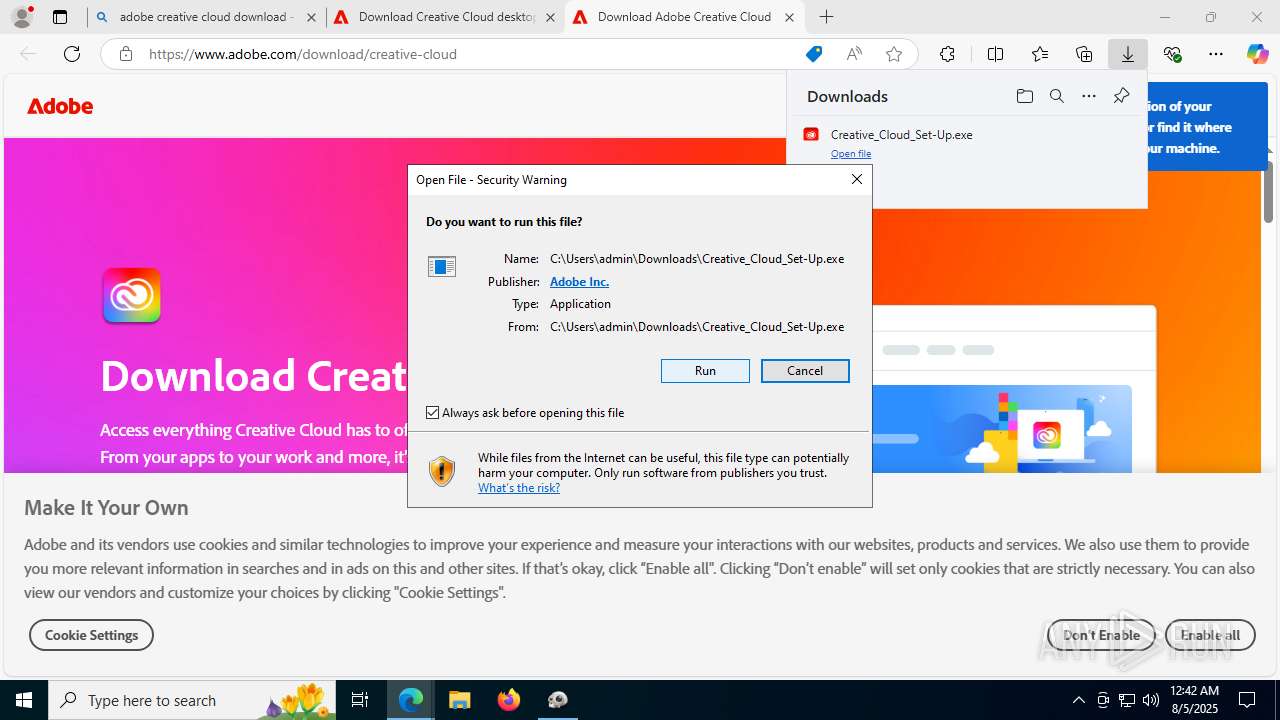The image size is (1280, 720).
Task: Click Cancel in the Security Warning dialog
Action: (805, 371)
